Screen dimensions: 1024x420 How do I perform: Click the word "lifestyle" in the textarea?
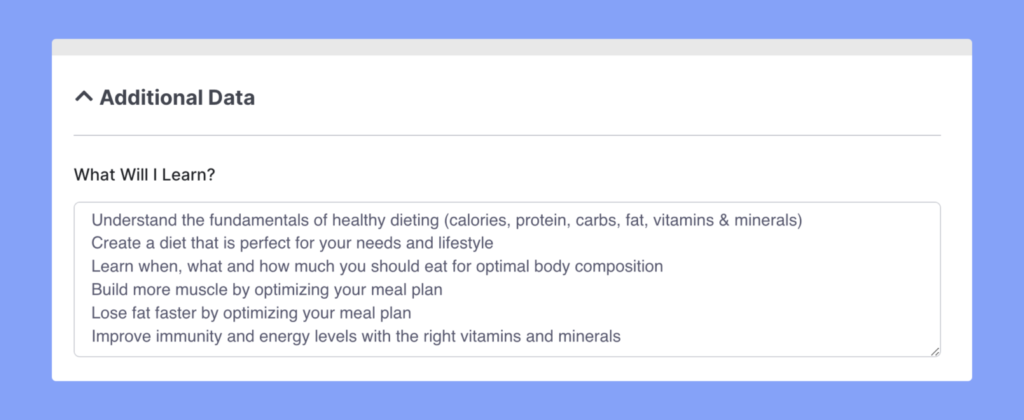[462, 243]
